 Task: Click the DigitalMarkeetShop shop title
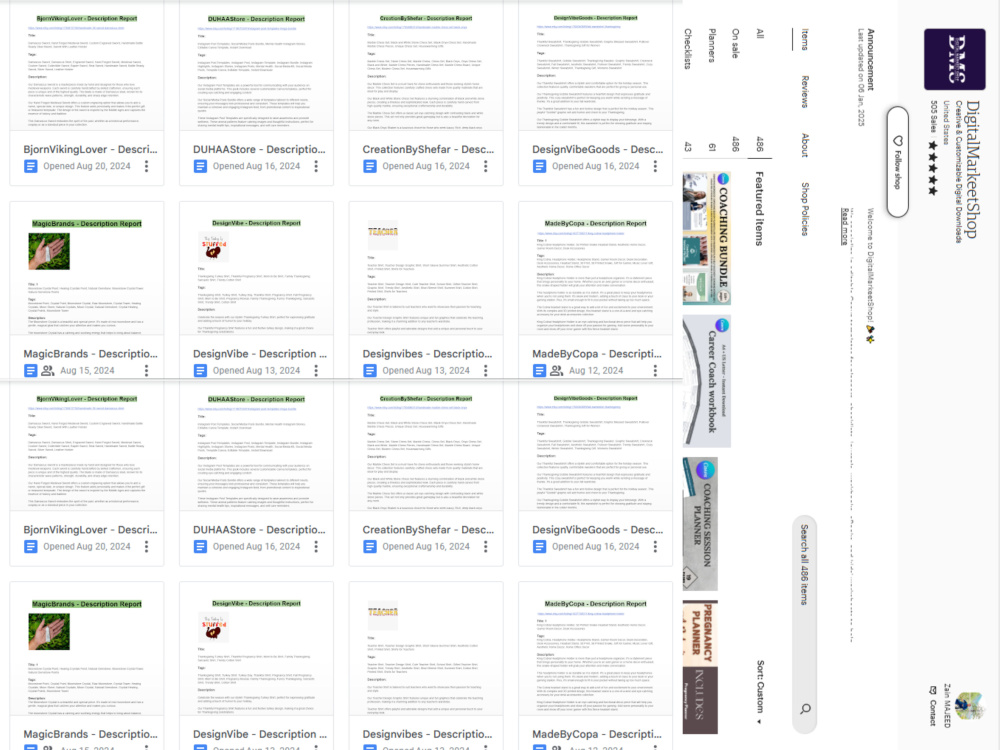(972, 169)
